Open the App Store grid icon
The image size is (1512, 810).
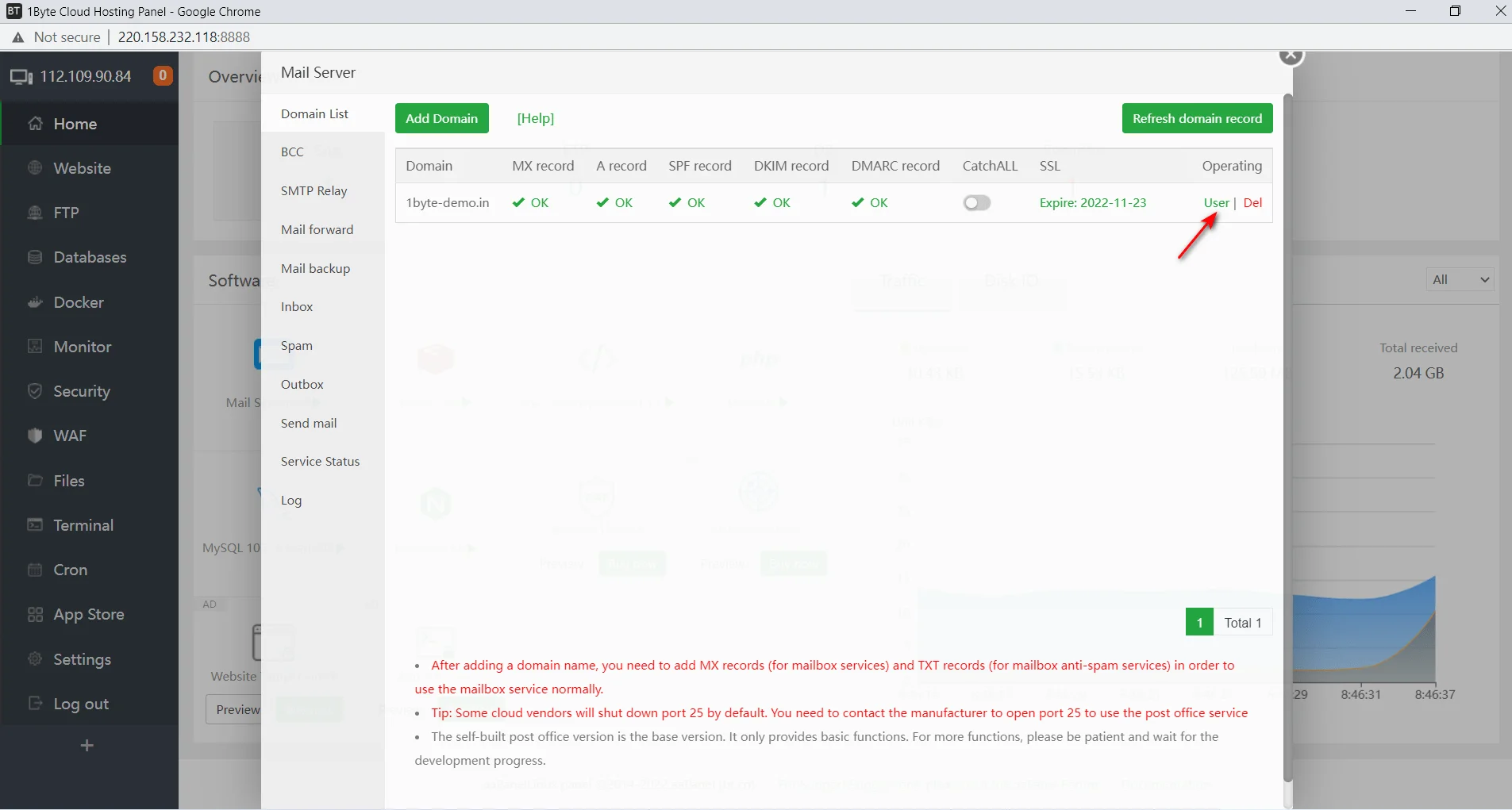35,614
